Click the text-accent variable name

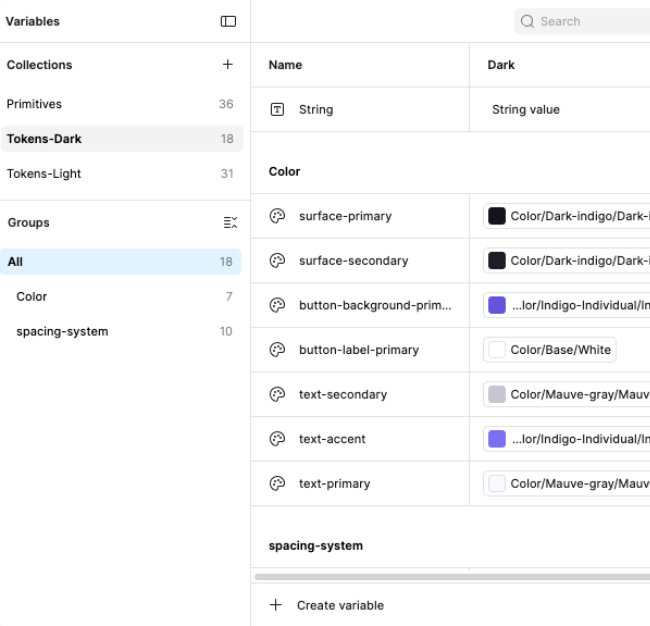(332, 439)
